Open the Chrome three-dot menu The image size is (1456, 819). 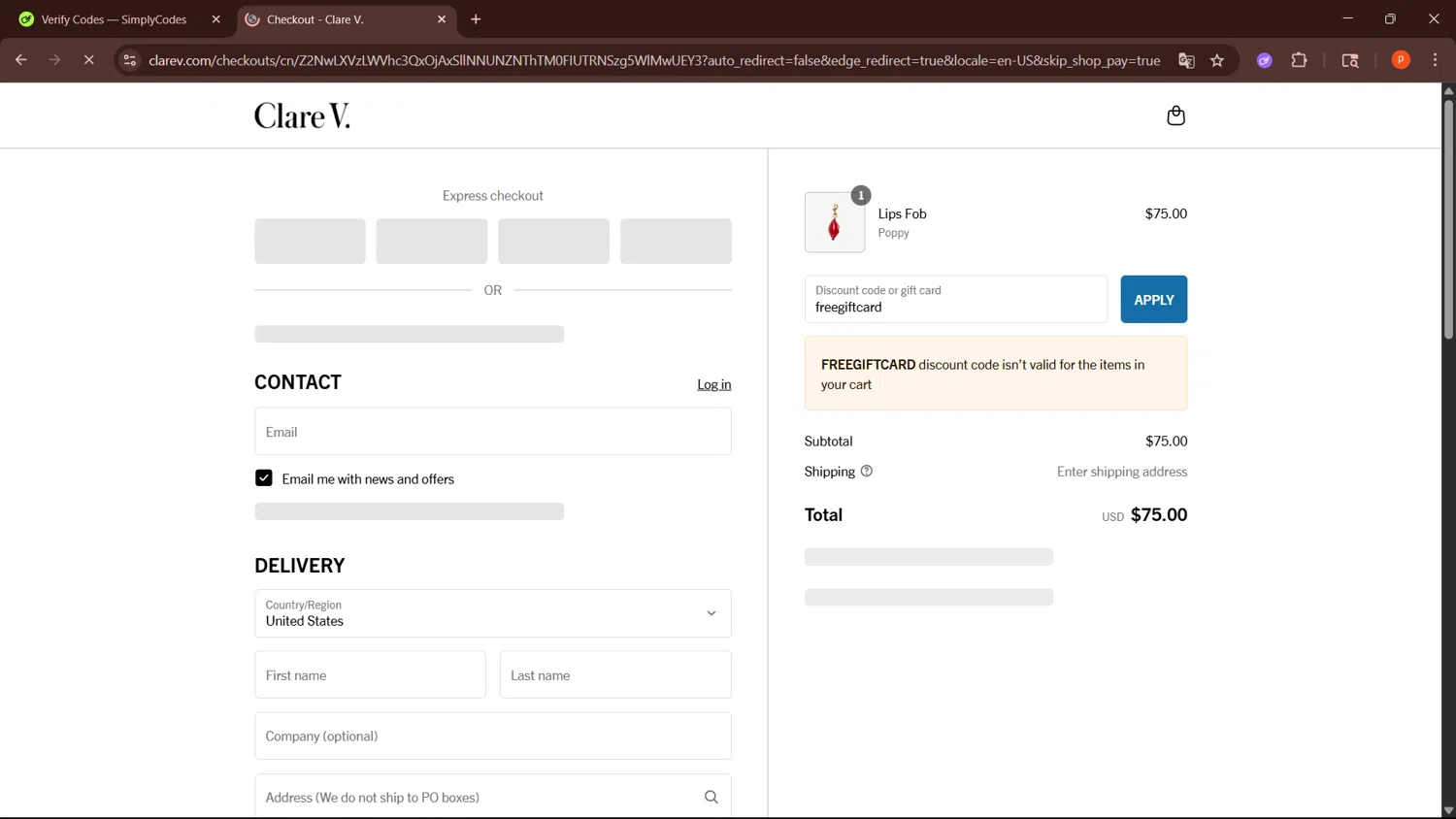[1435, 60]
